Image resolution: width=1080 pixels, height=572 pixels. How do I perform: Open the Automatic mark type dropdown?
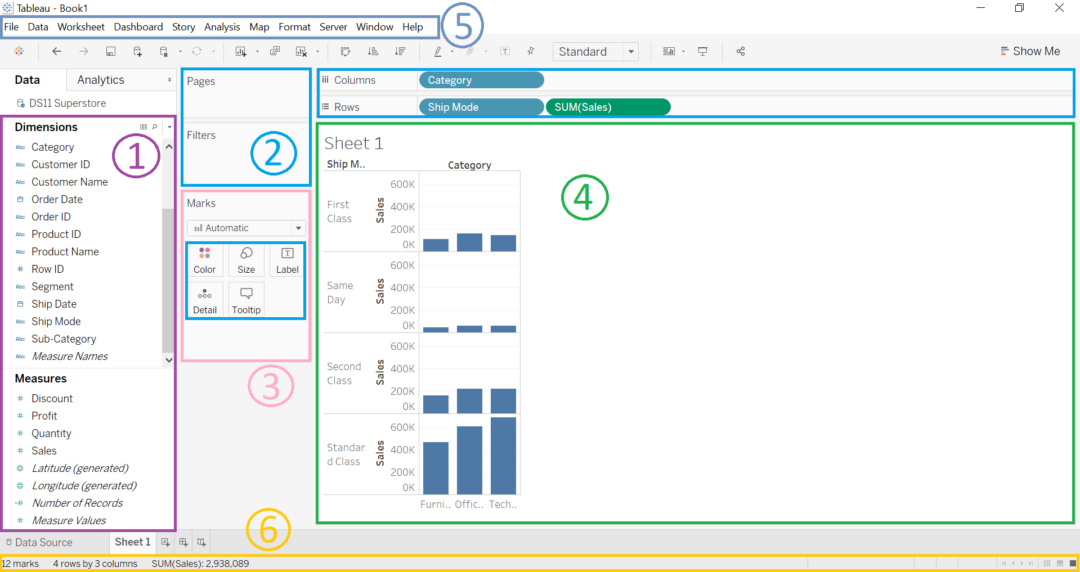point(246,228)
